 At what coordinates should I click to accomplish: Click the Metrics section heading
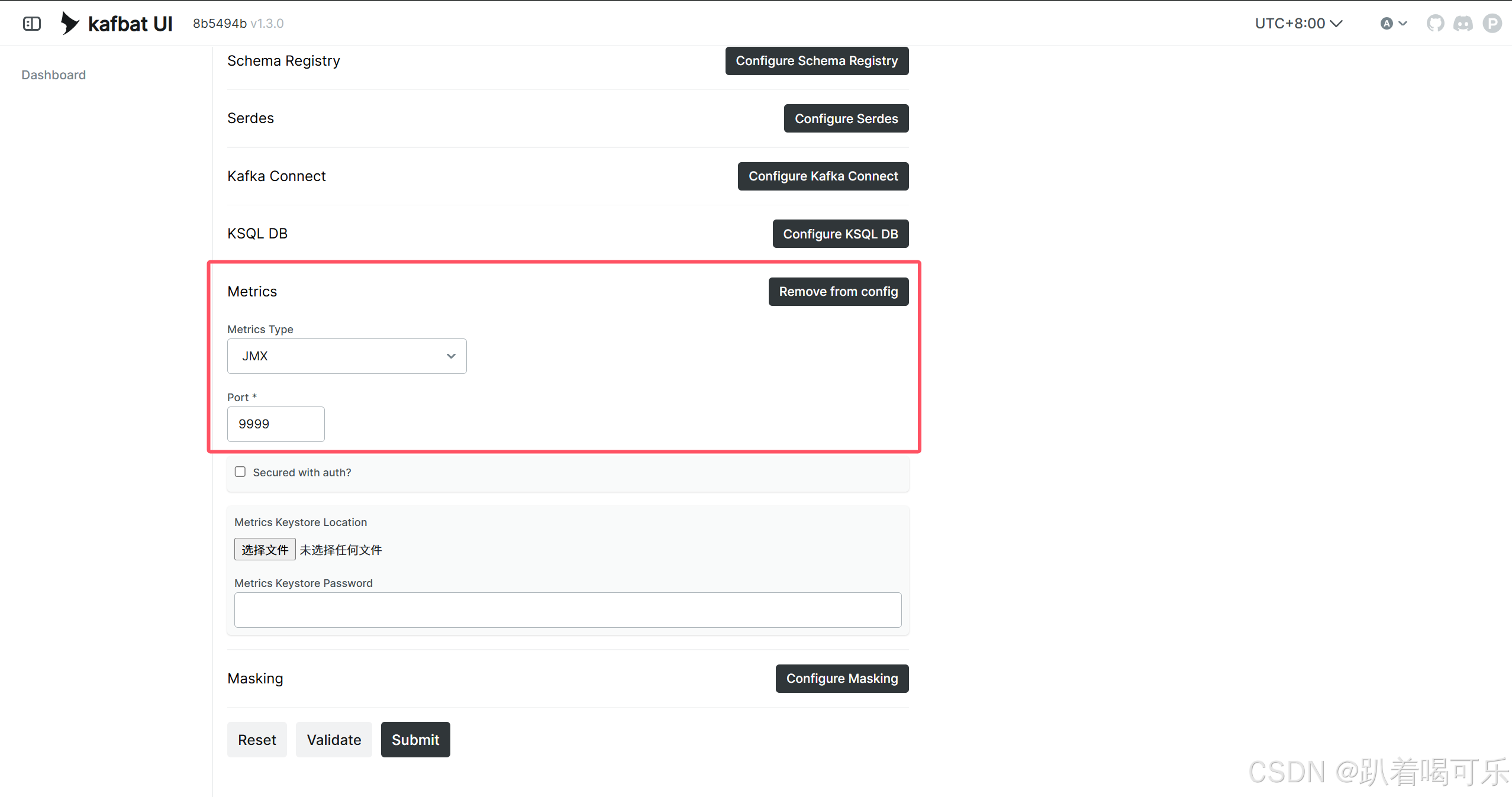pyautogui.click(x=252, y=292)
